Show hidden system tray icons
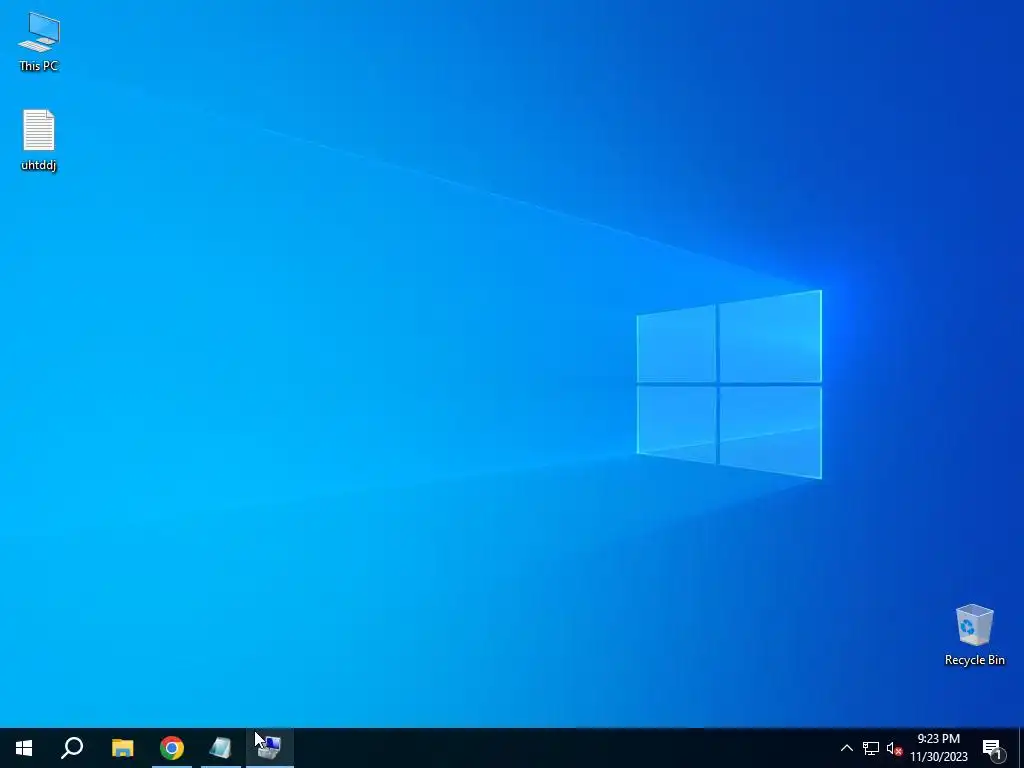 click(846, 748)
